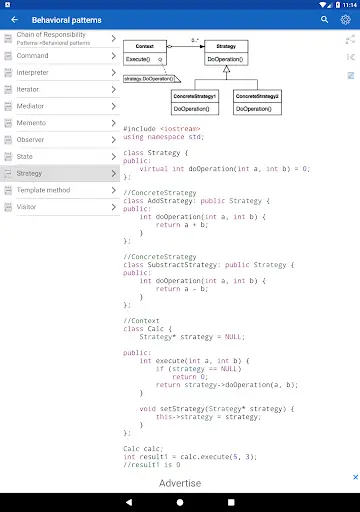360x512 pixels.
Task: Click the battery icon in status bar
Action: (338, 5)
